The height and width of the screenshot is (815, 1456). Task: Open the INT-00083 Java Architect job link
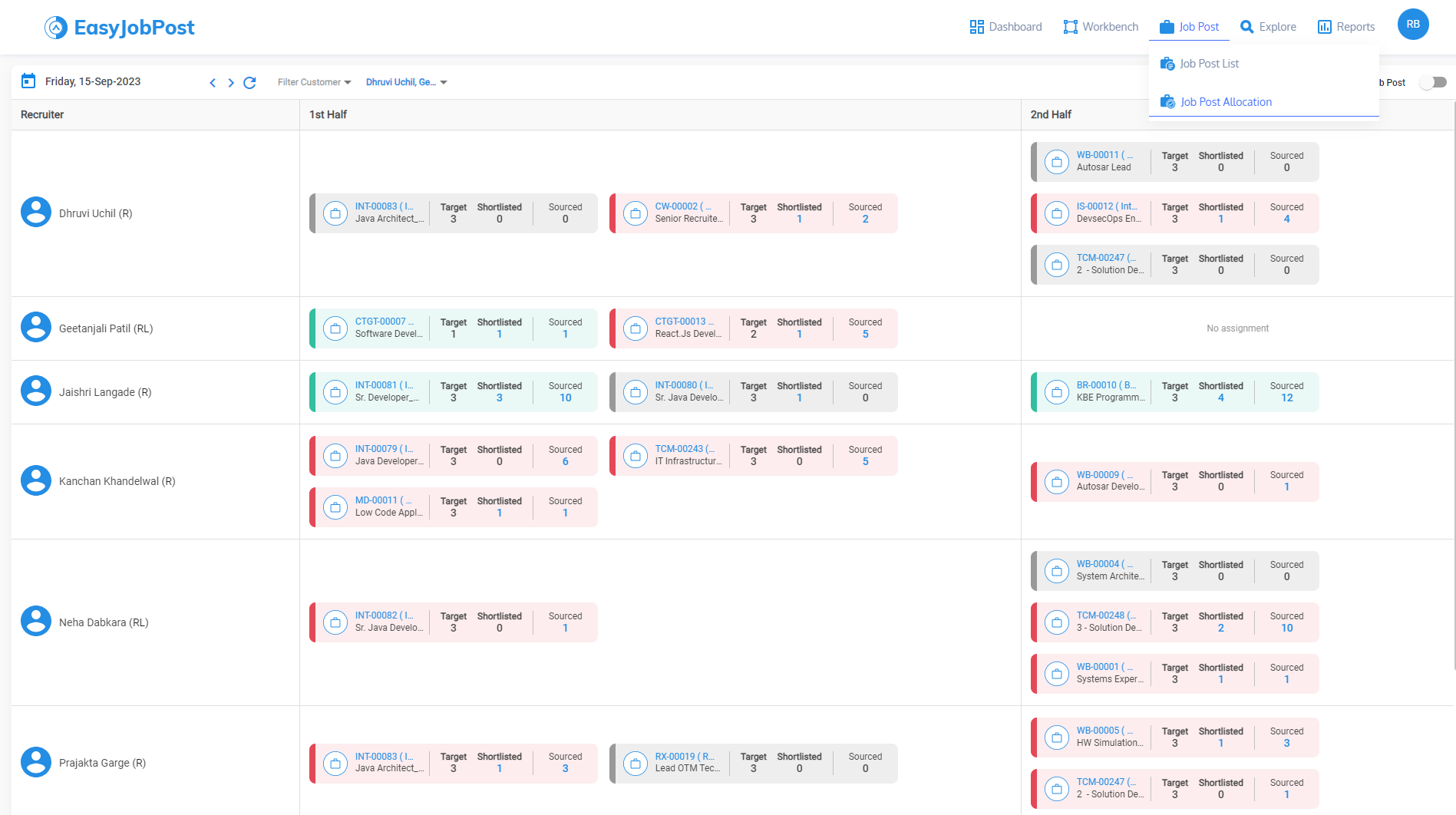click(x=384, y=206)
